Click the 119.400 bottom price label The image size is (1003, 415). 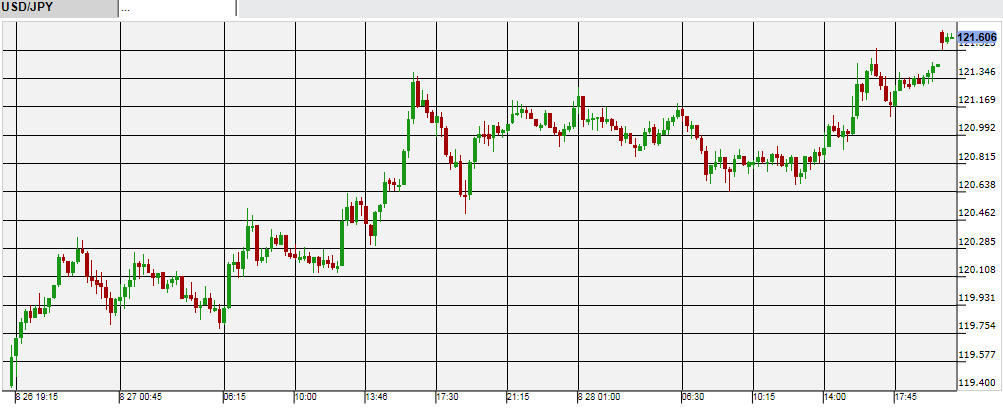click(977, 383)
